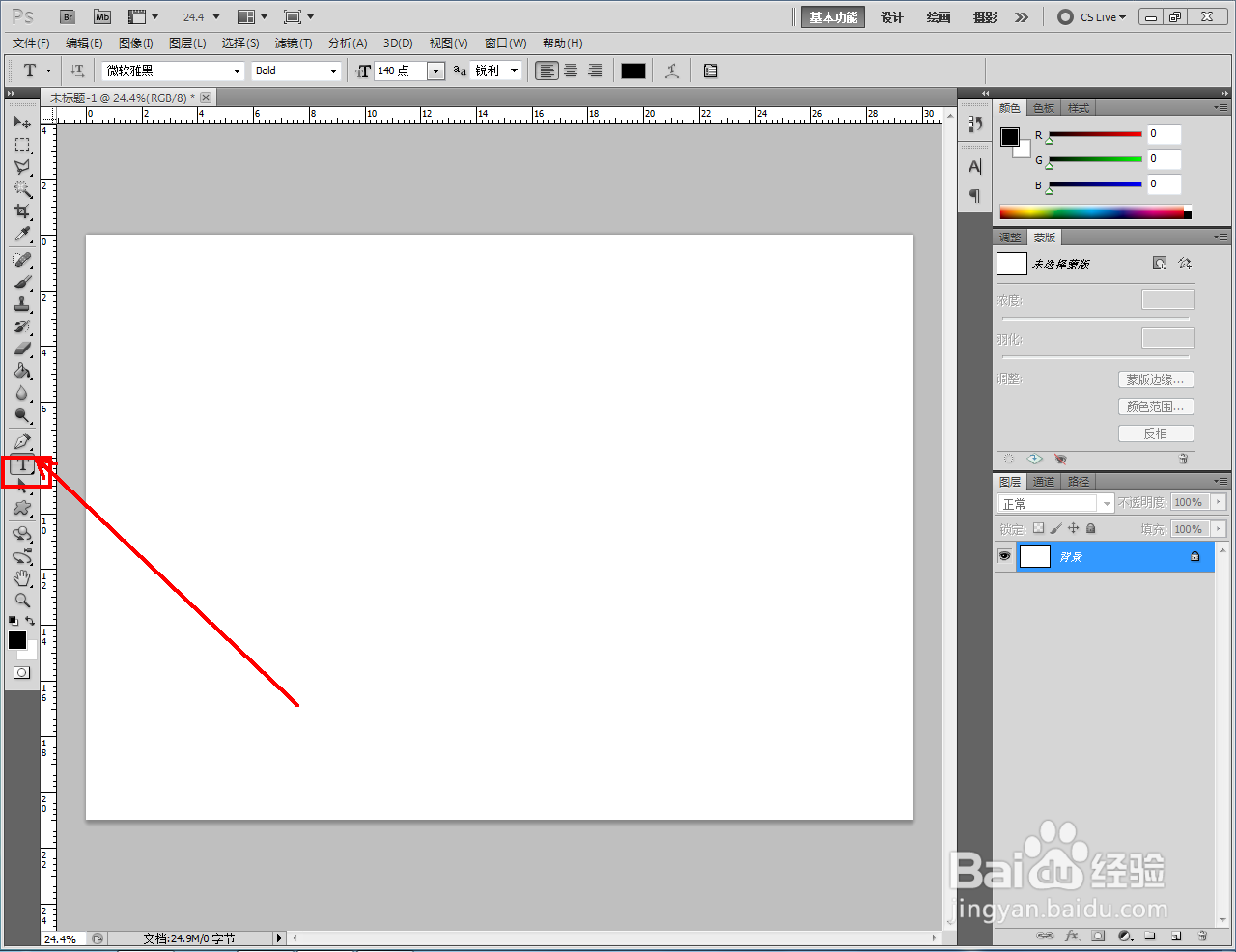The height and width of the screenshot is (952, 1236).
Task: Select the 3D Camera Rotate tool
Action: [22, 556]
